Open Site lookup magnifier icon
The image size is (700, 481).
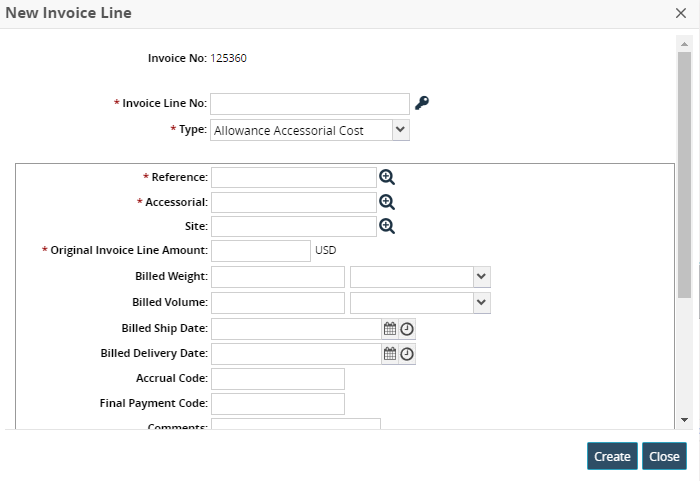pos(387,226)
